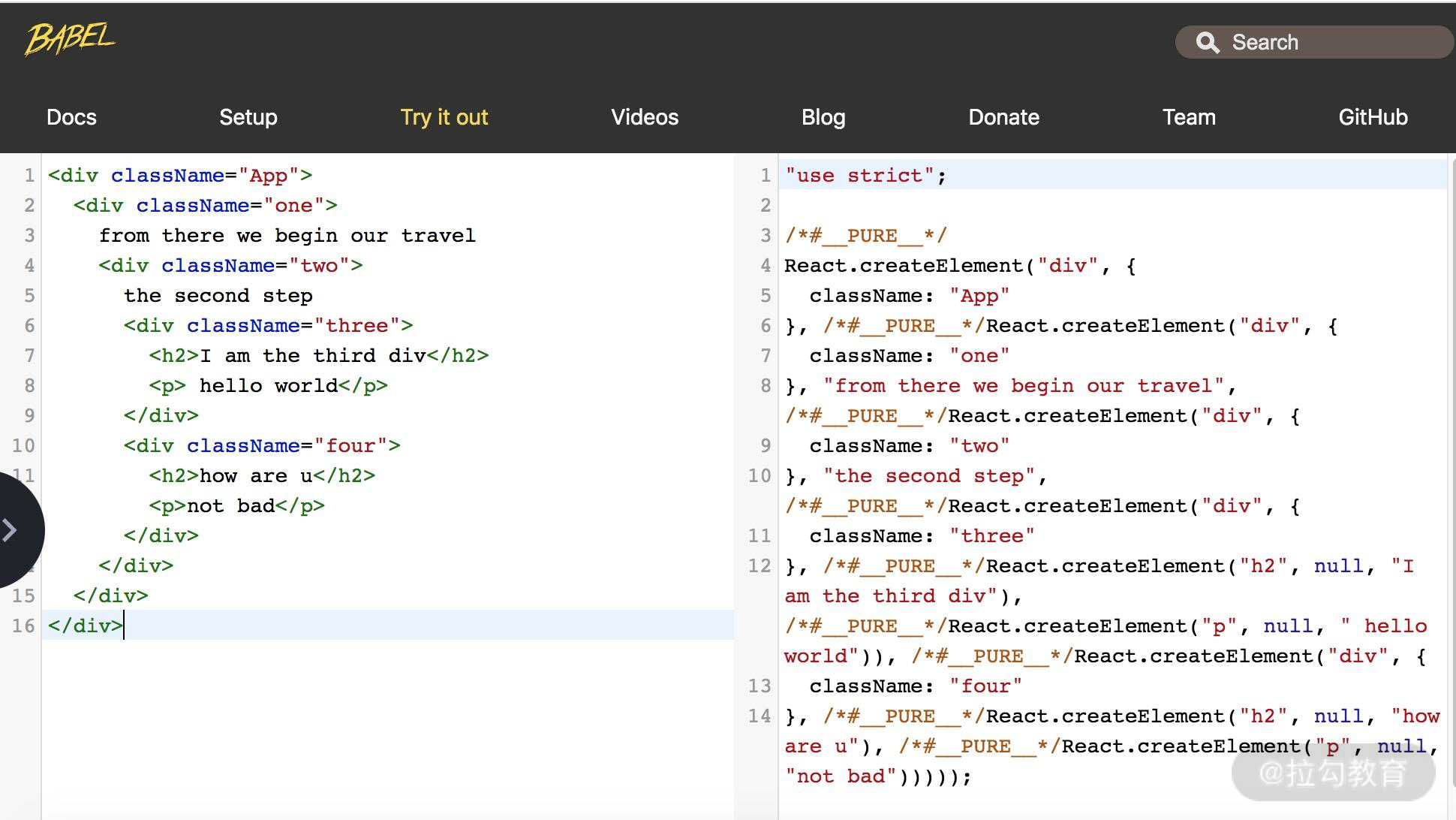Click the Babel logo

[70, 39]
